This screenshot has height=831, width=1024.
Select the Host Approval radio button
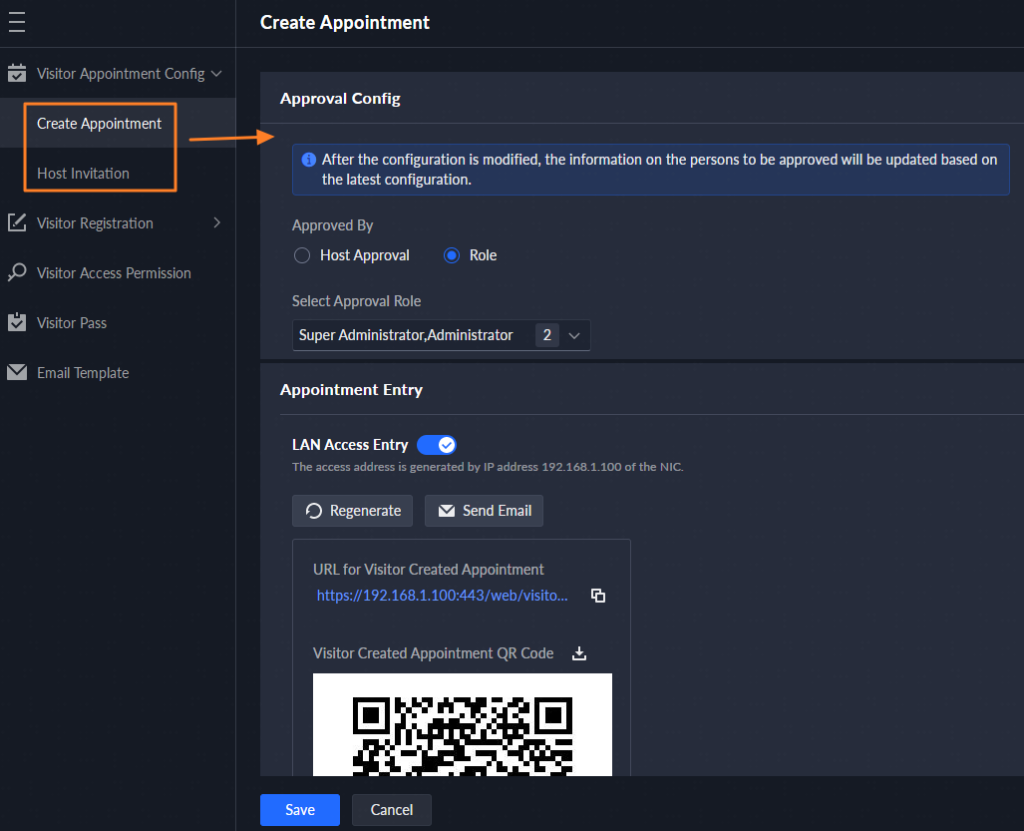(x=302, y=255)
